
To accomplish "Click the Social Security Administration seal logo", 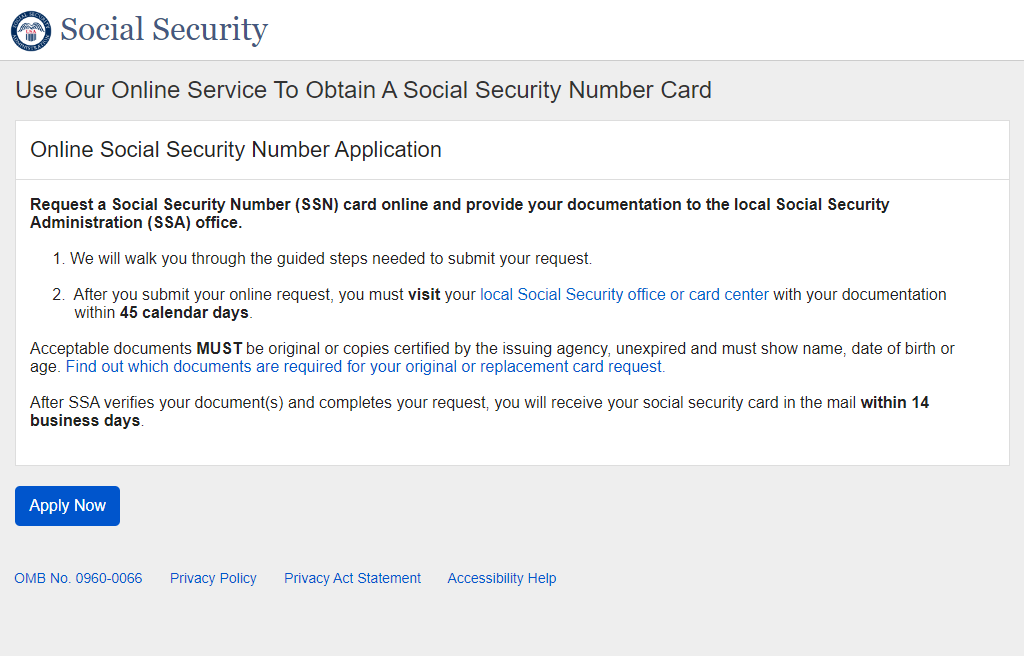I will 31,30.
